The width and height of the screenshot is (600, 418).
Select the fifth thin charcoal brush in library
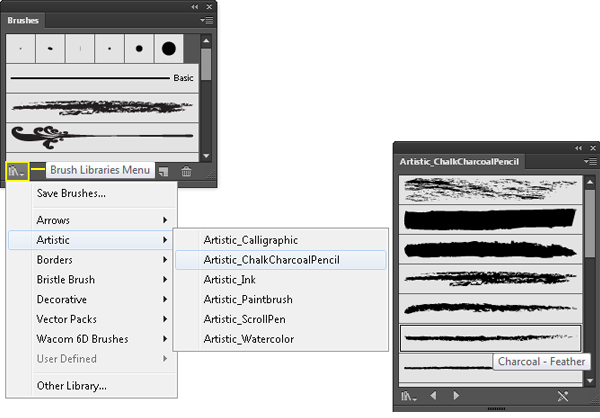pyautogui.click(x=491, y=308)
